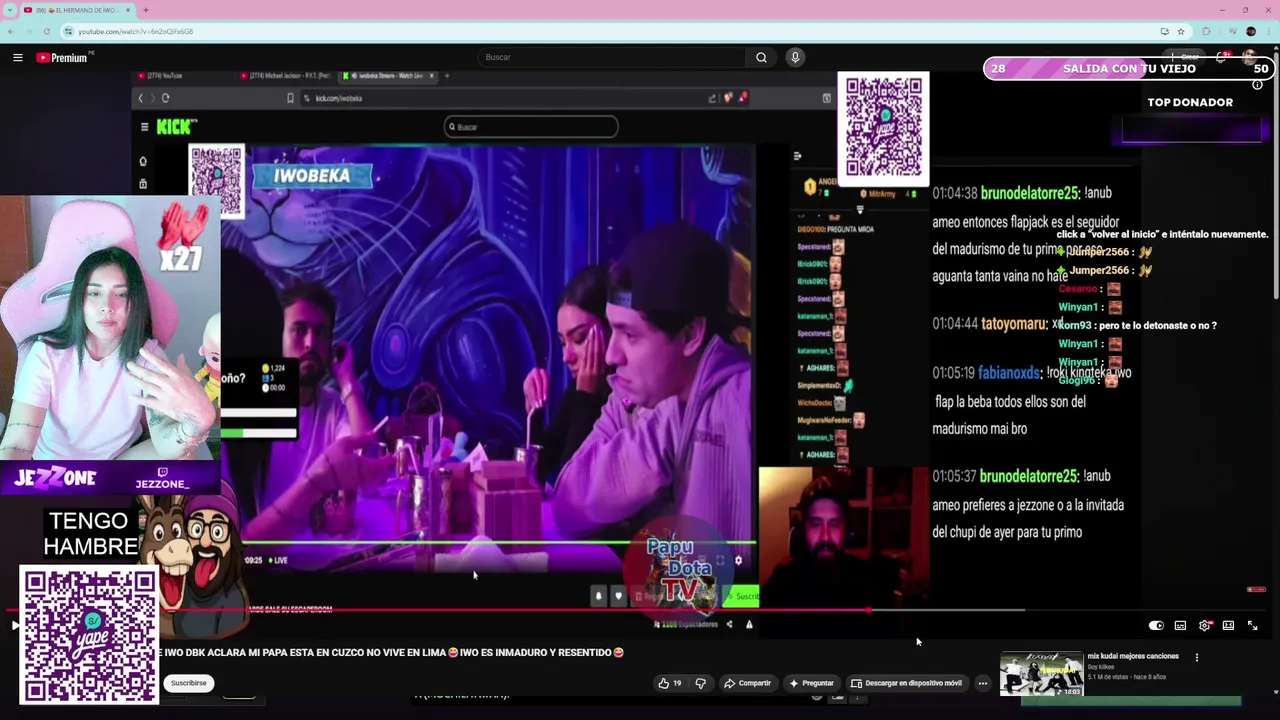Viewport: 1280px width, 720px height.
Task: Enter fullscreen mode
Action: pos(1252,626)
